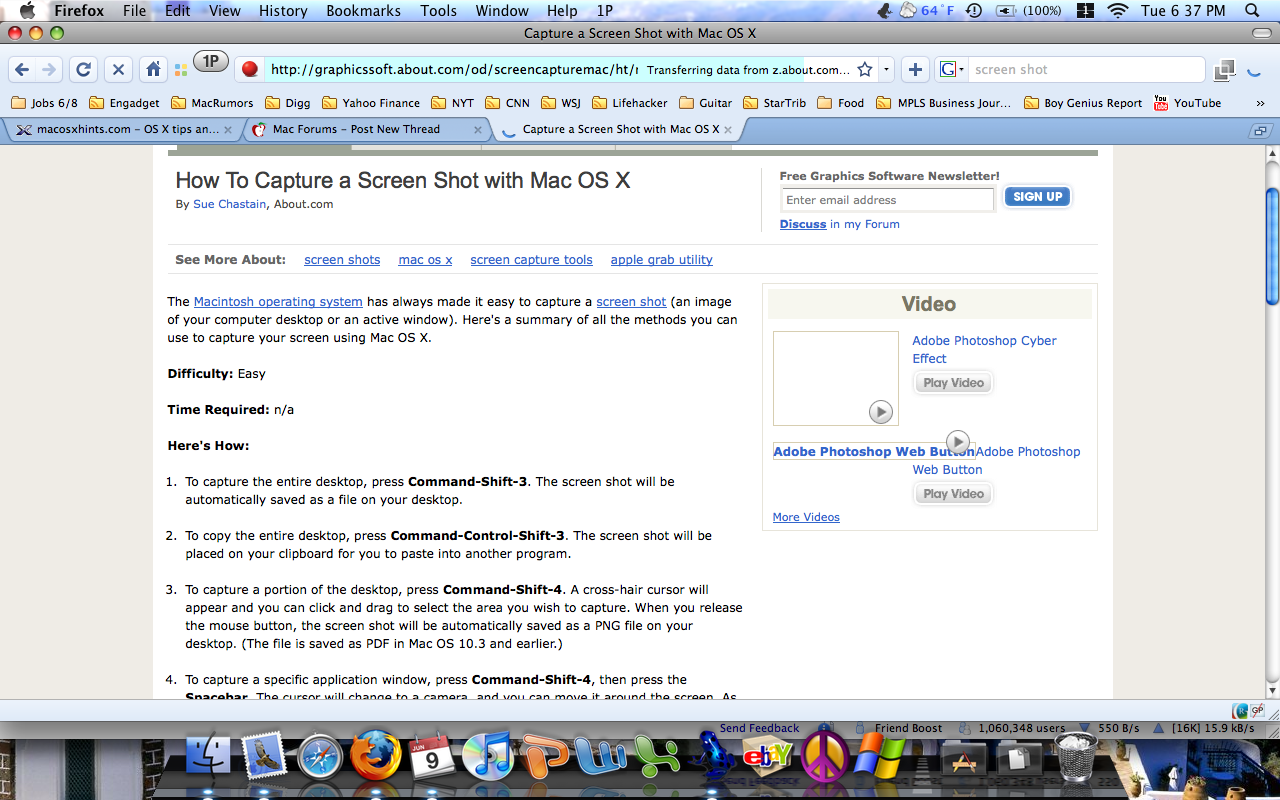Launch Excel from the Dock
This screenshot has width=1280, height=800.
click(x=657, y=757)
